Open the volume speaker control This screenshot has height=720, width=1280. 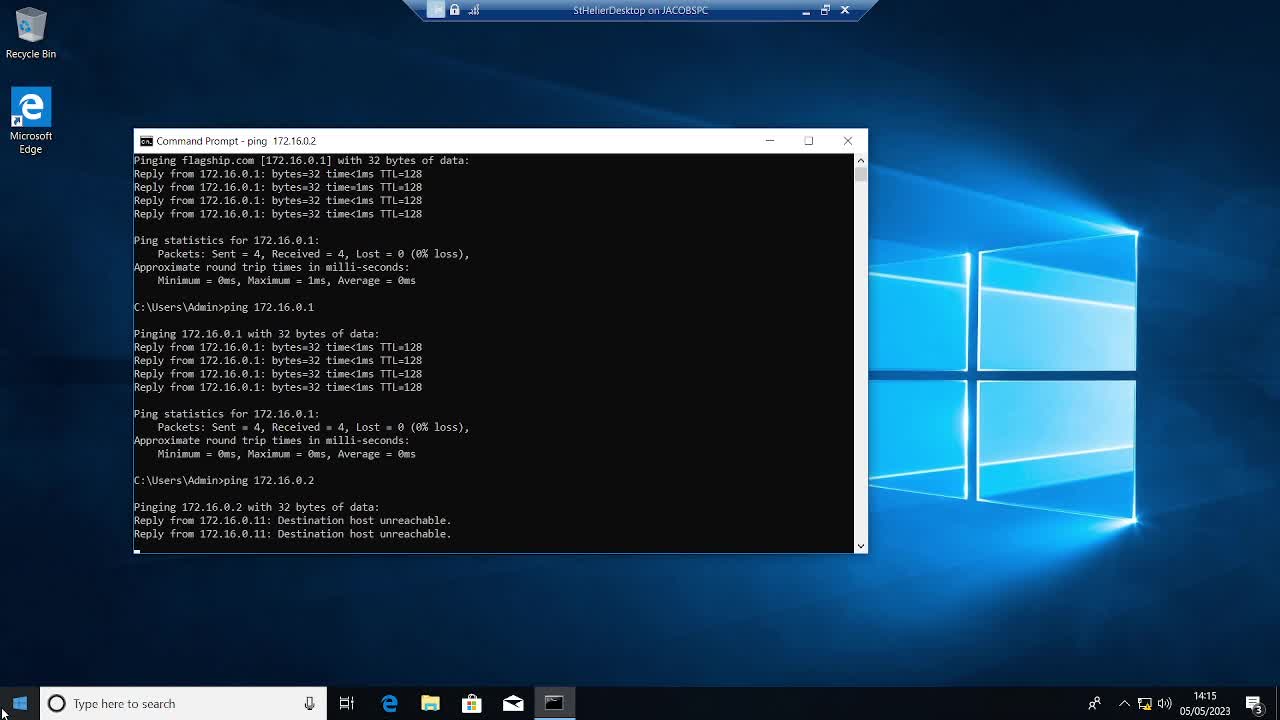(1165, 704)
